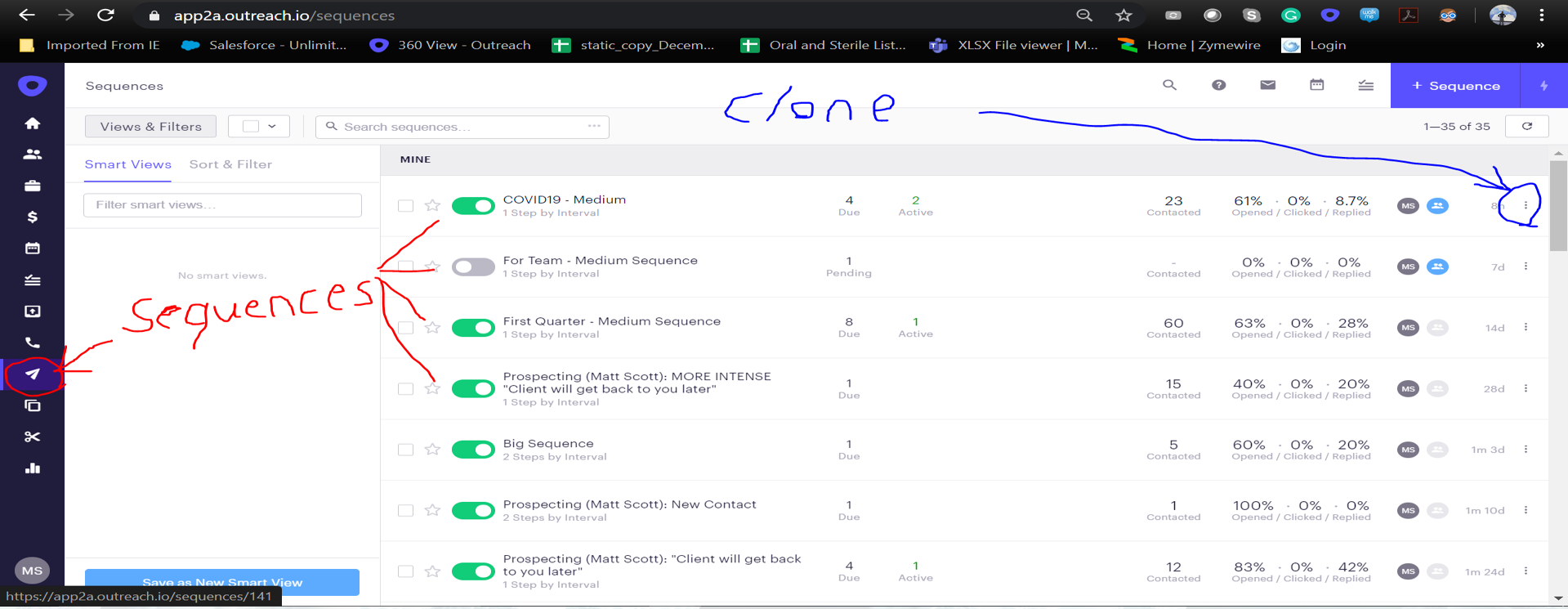The width and height of the screenshot is (1568, 609).
Task: Refresh the sequences list
Action: coord(1526,127)
